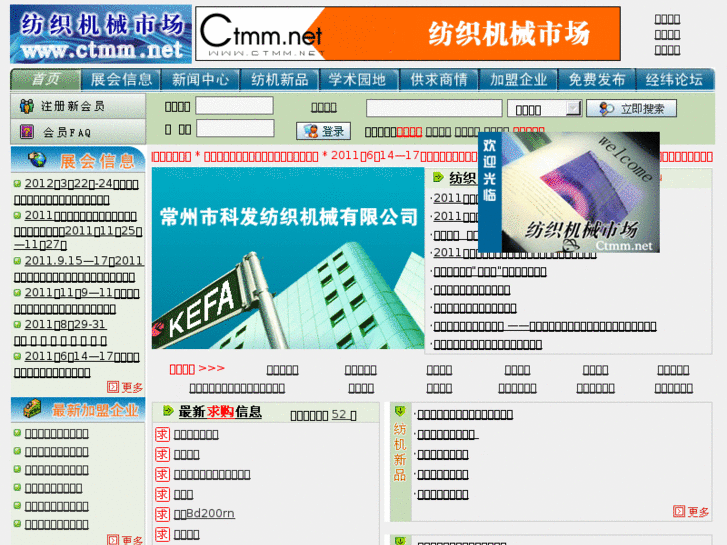
Task: Focus the password input field
Action: (x=235, y=128)
